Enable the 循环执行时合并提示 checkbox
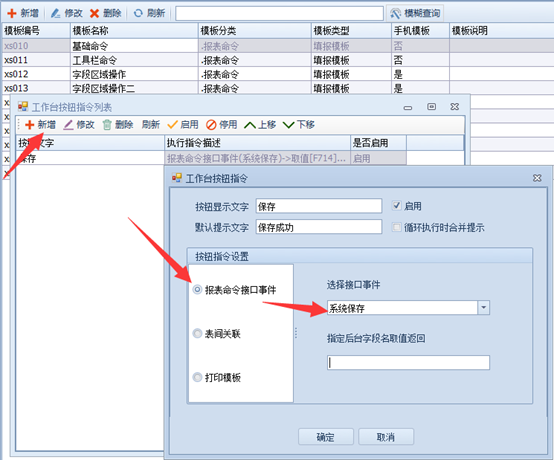 point(397,227)
